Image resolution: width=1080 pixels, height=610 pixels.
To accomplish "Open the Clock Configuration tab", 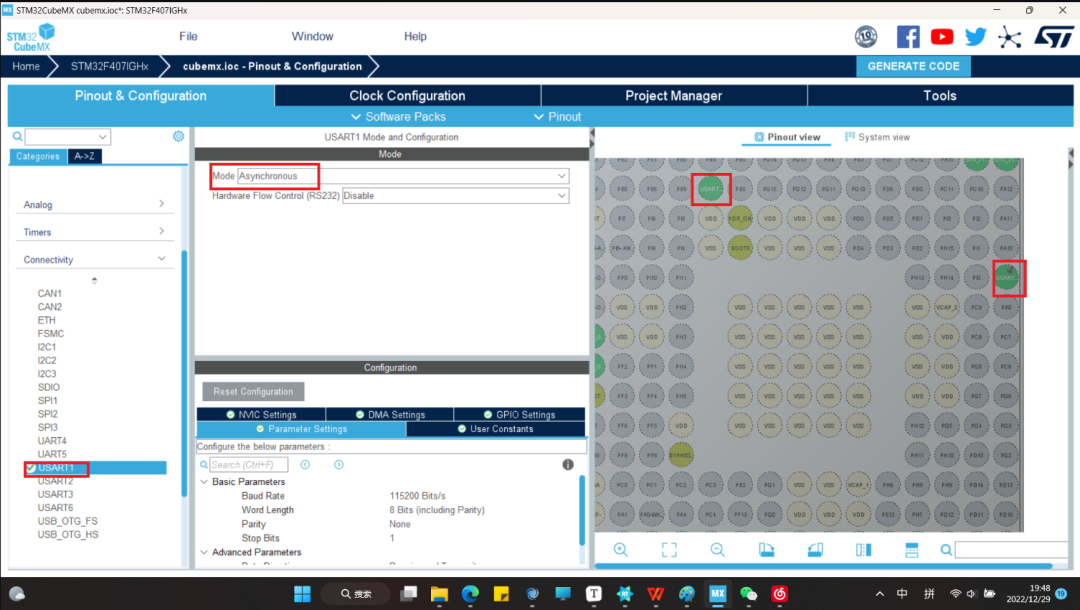I will click(x=407, y=96).
